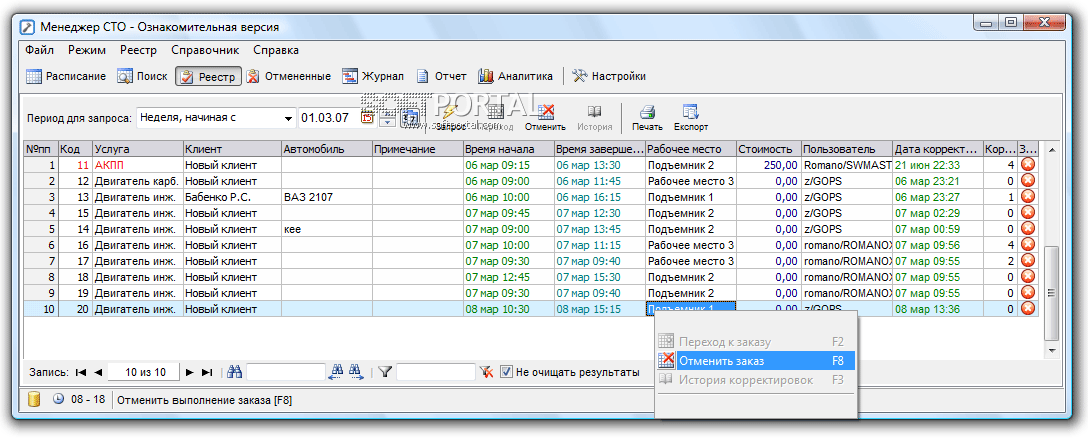Sort by the Услуга column header
Viewport: 1088px width, 441px height.
click(x=137, y=149)
